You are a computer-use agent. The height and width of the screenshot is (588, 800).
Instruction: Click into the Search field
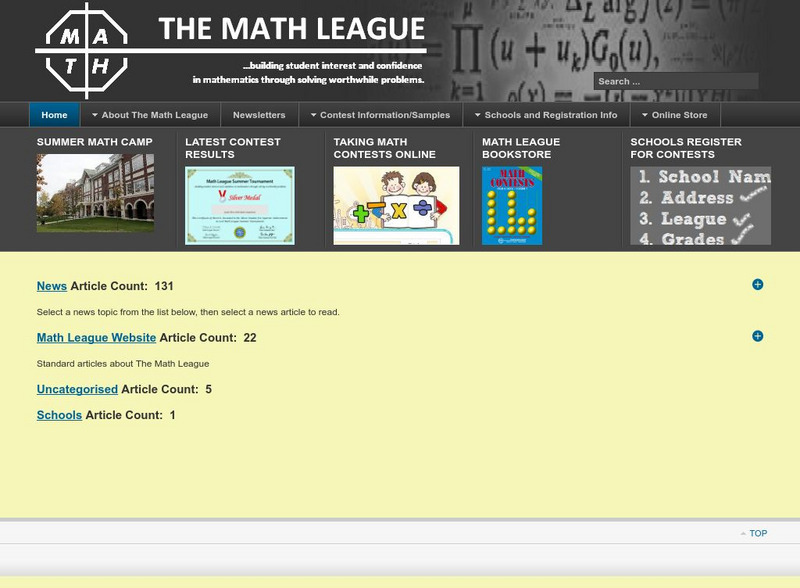(676, 81)
